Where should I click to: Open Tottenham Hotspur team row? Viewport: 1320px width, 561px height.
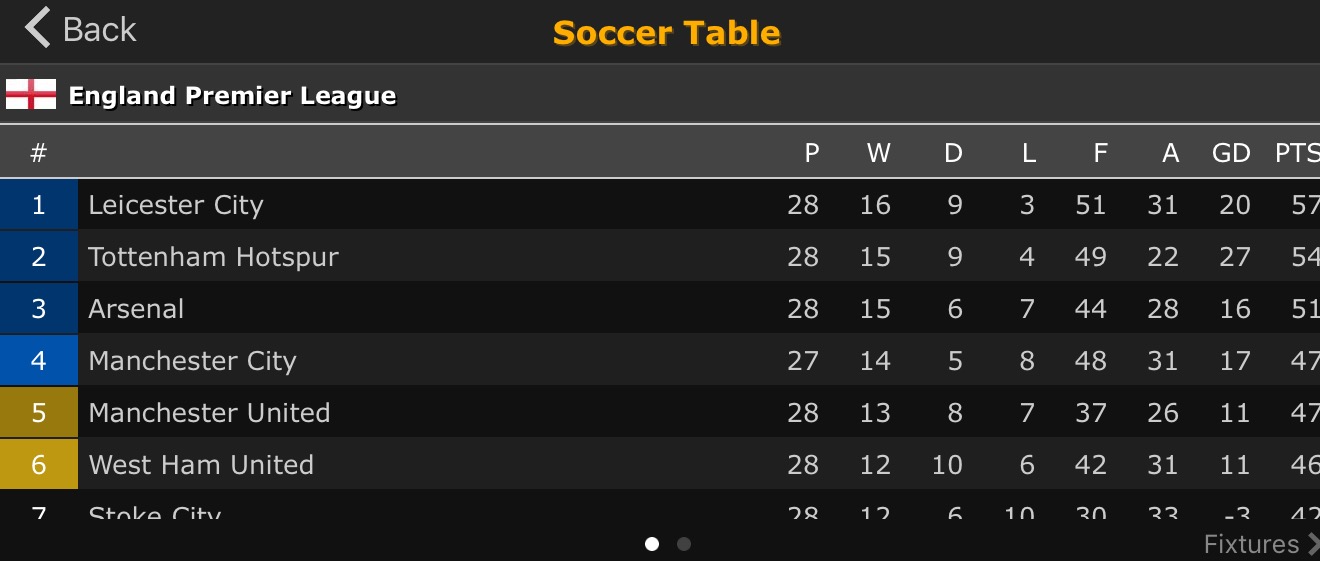click(213, 257)
